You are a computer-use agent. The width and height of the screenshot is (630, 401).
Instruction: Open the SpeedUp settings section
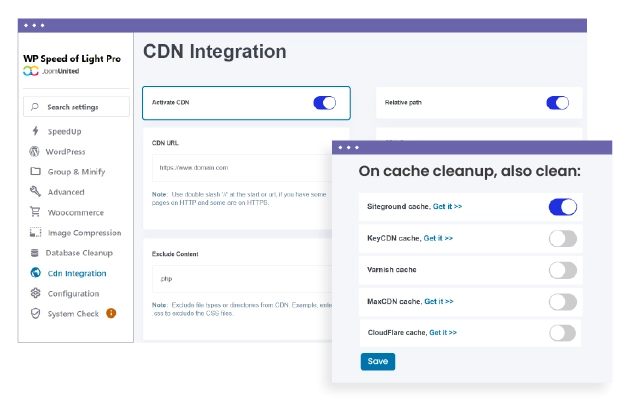[64, 131]
